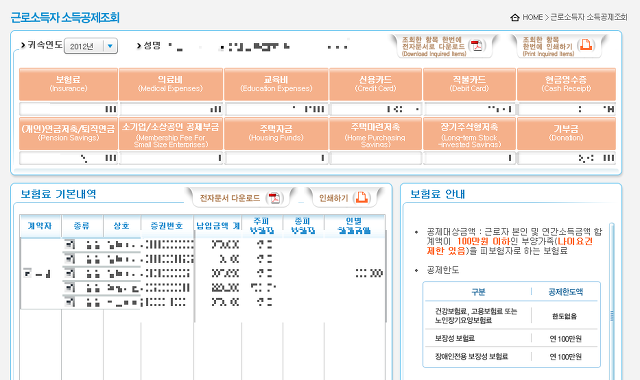Screen dimensions: 640x380
Task: Click the 보장성 보험료 row label
Action: pos(455,338)
